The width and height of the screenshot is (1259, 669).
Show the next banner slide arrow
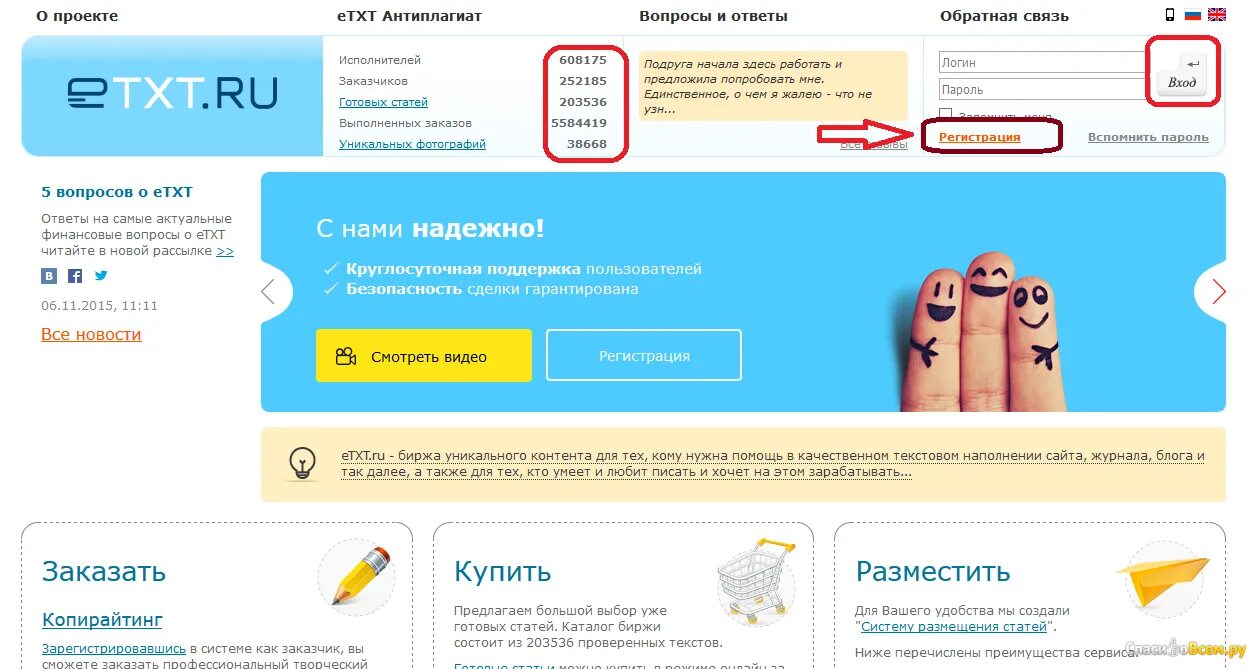[1217, 292]
